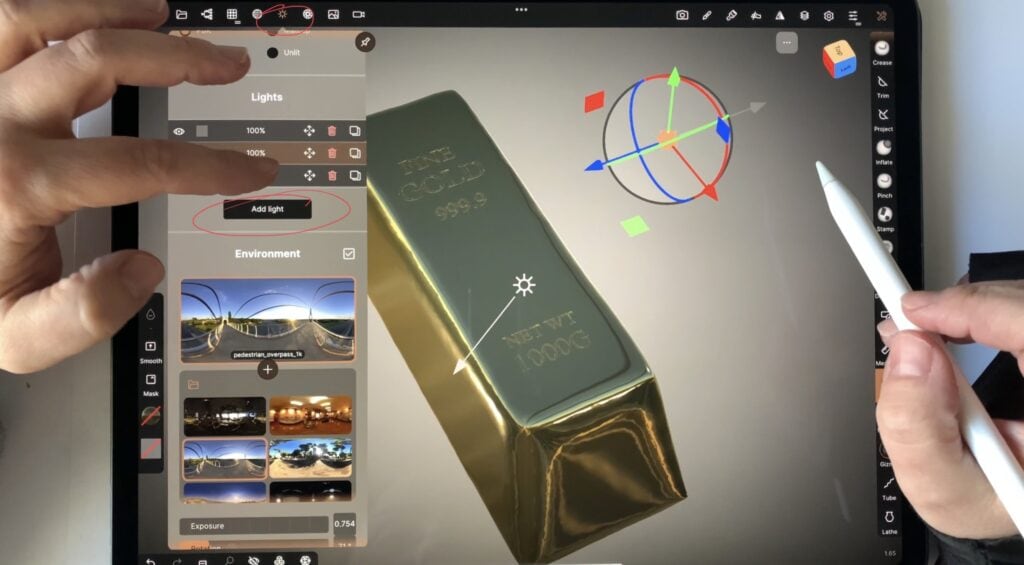The image size is (1024, 565).
Task: Open the Files folder menu
Action: 181,14
